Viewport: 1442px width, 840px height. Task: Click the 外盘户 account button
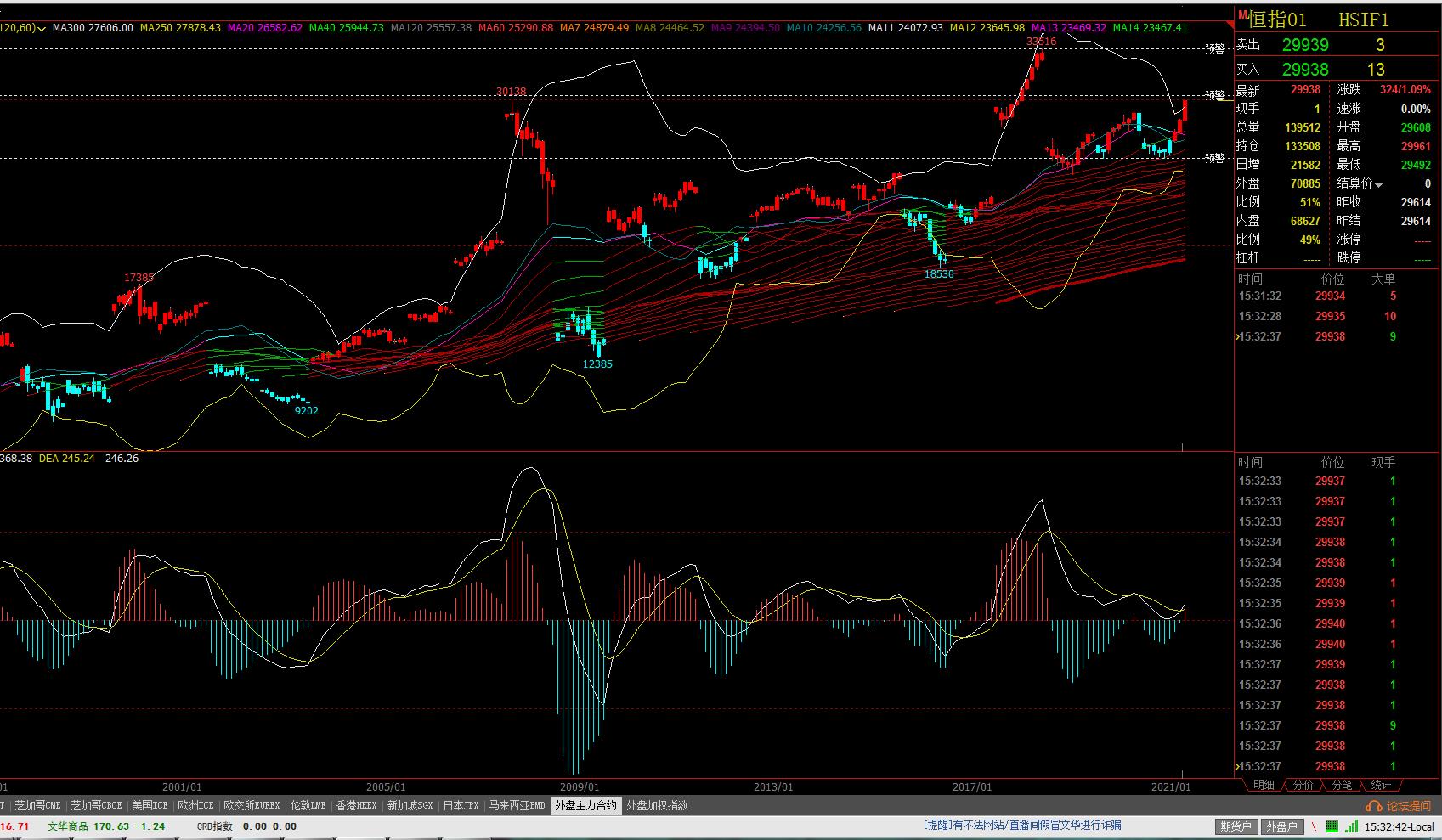(x=1281, y=826)
